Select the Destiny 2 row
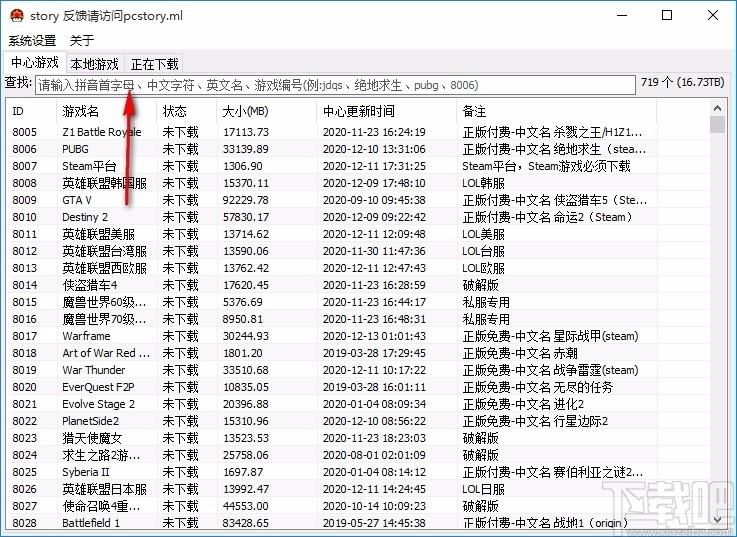This screenshot has height=537, width=737. [358, 217]
